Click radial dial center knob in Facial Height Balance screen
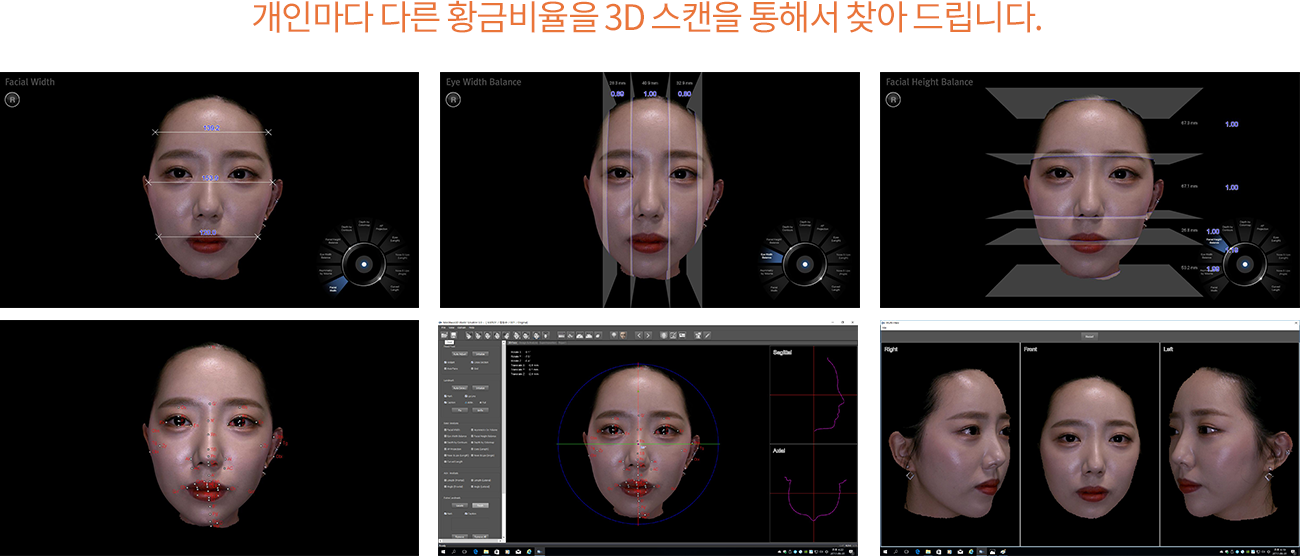1300x556 pixels. tap(1244, 264)
